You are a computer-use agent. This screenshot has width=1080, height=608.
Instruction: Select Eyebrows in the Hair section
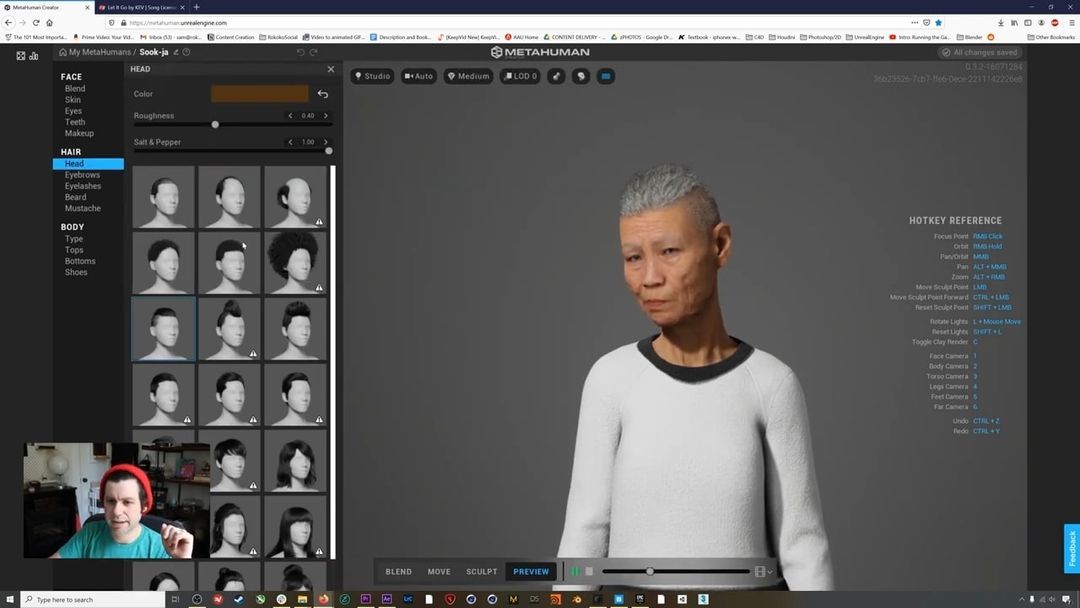pos(82,175)
